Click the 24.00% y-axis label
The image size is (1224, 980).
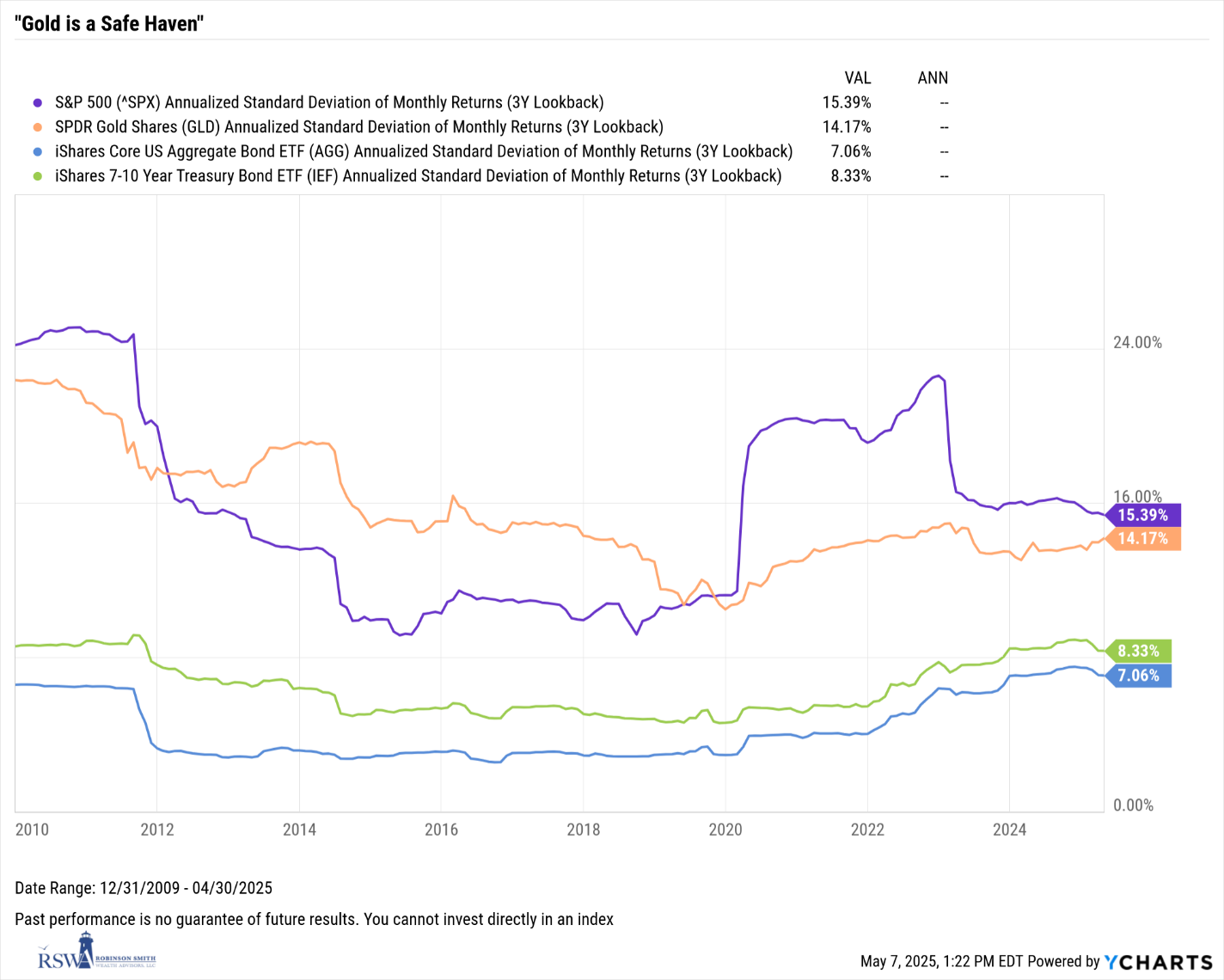pos(1137,343)
